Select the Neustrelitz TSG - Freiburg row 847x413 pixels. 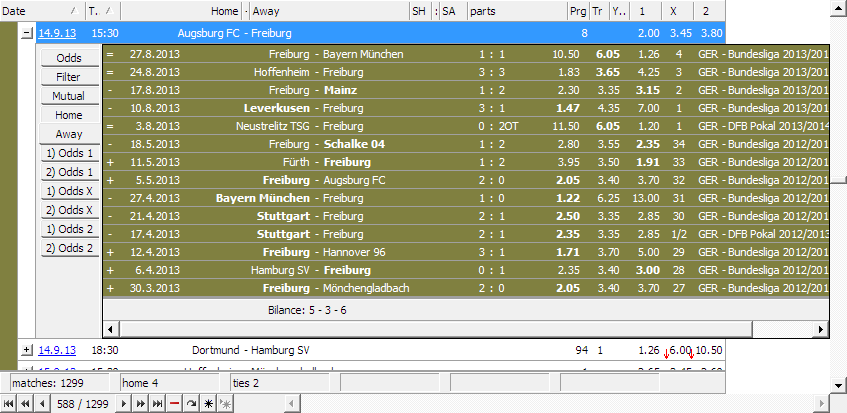click(466, 126)
